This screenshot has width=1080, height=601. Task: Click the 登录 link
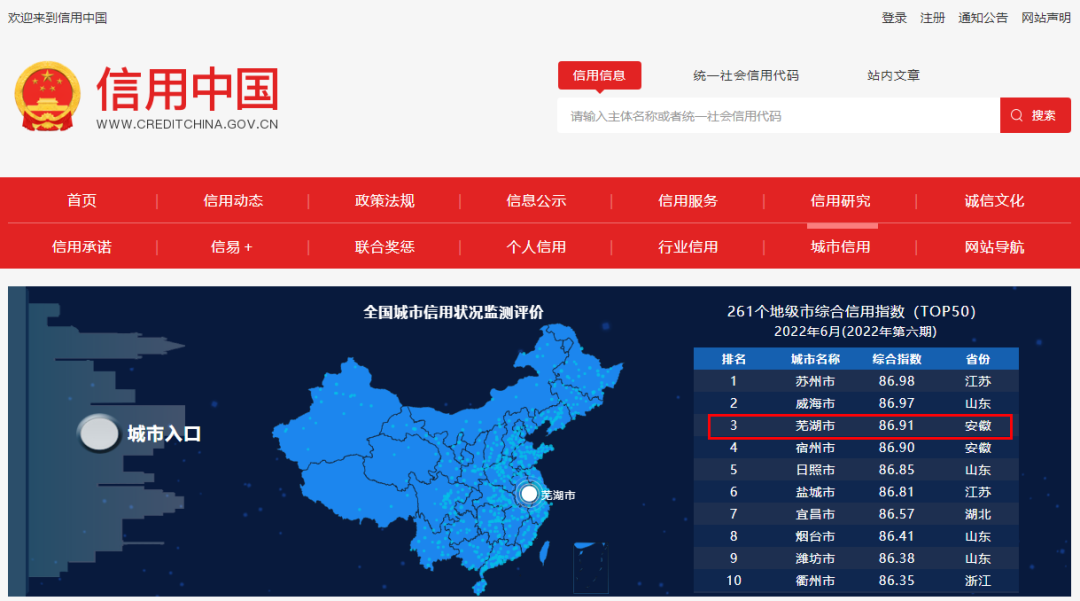pos(893,17)
